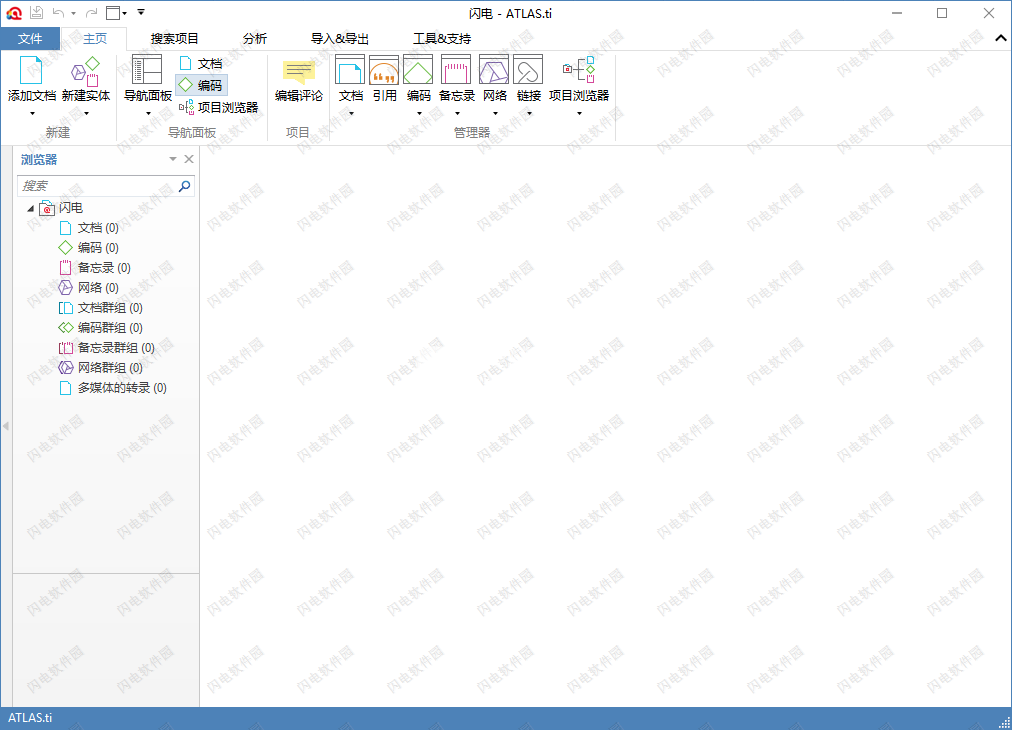Close the 浏览器 panel with X

[189, 159]
